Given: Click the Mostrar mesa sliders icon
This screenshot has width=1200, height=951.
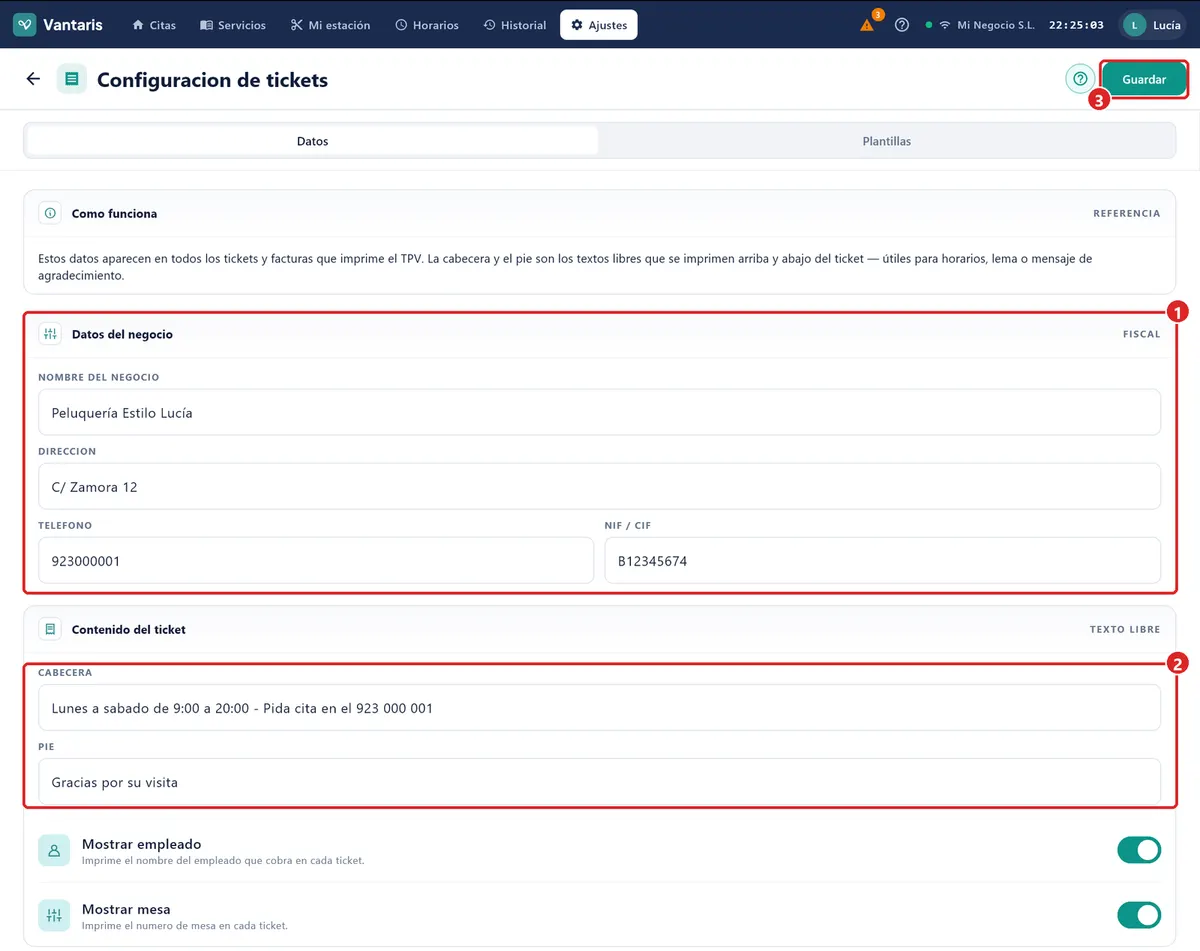Looking at the screenshot, I should 54,915.
